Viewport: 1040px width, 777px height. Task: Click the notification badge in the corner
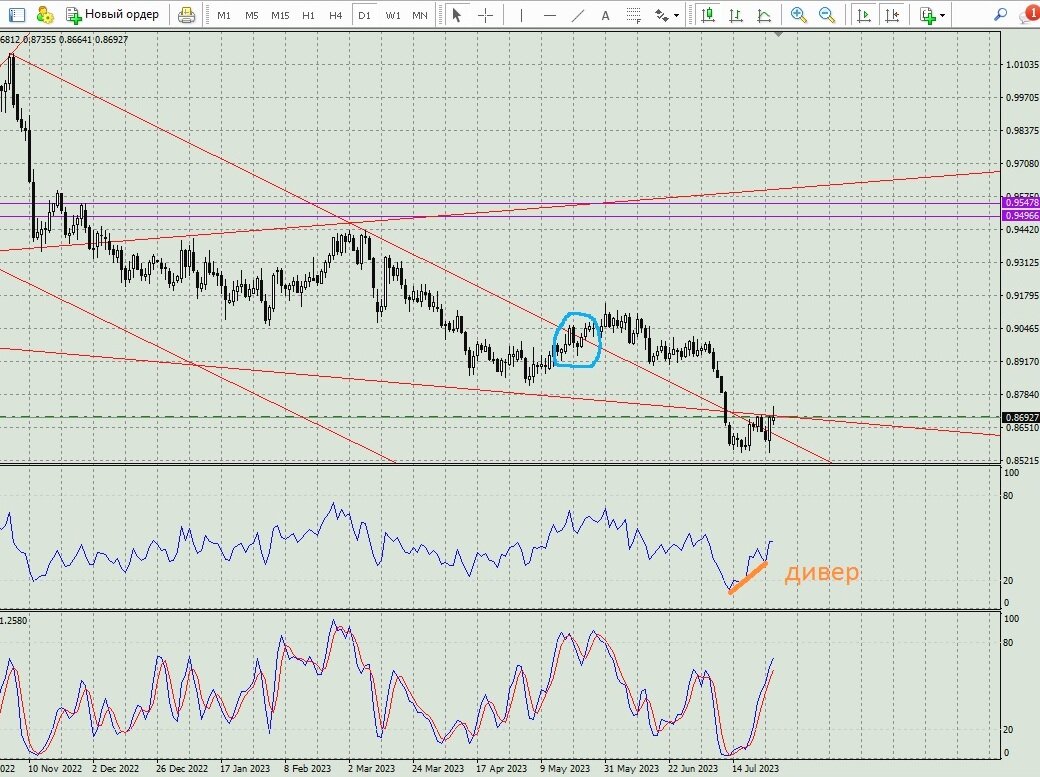pos(1032,14)
